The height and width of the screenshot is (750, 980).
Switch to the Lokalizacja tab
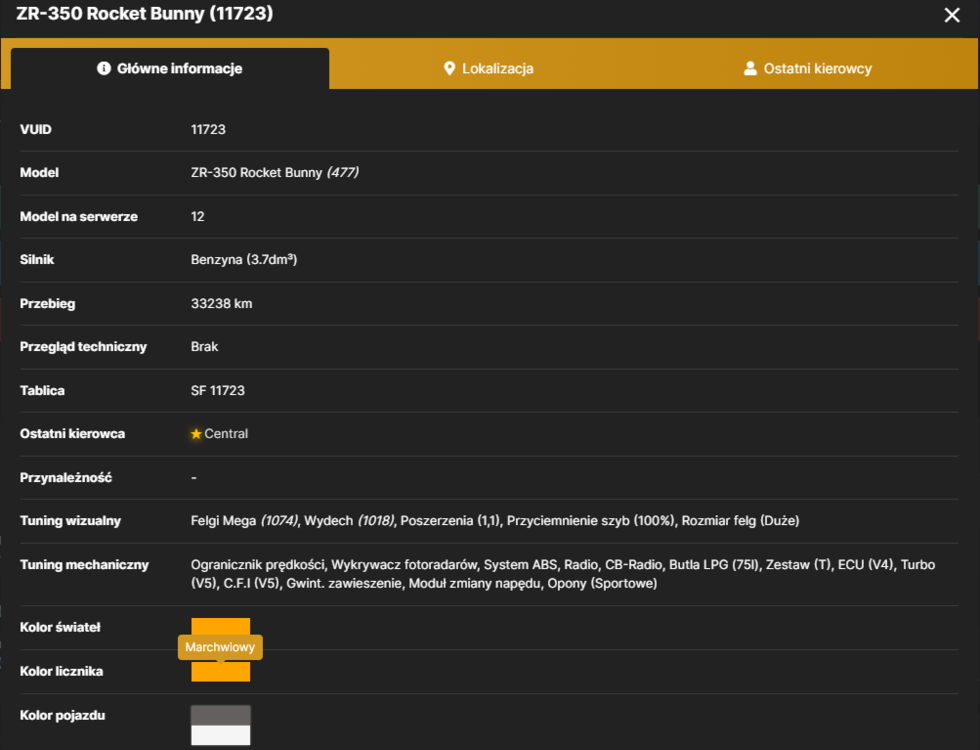[488, 69]
